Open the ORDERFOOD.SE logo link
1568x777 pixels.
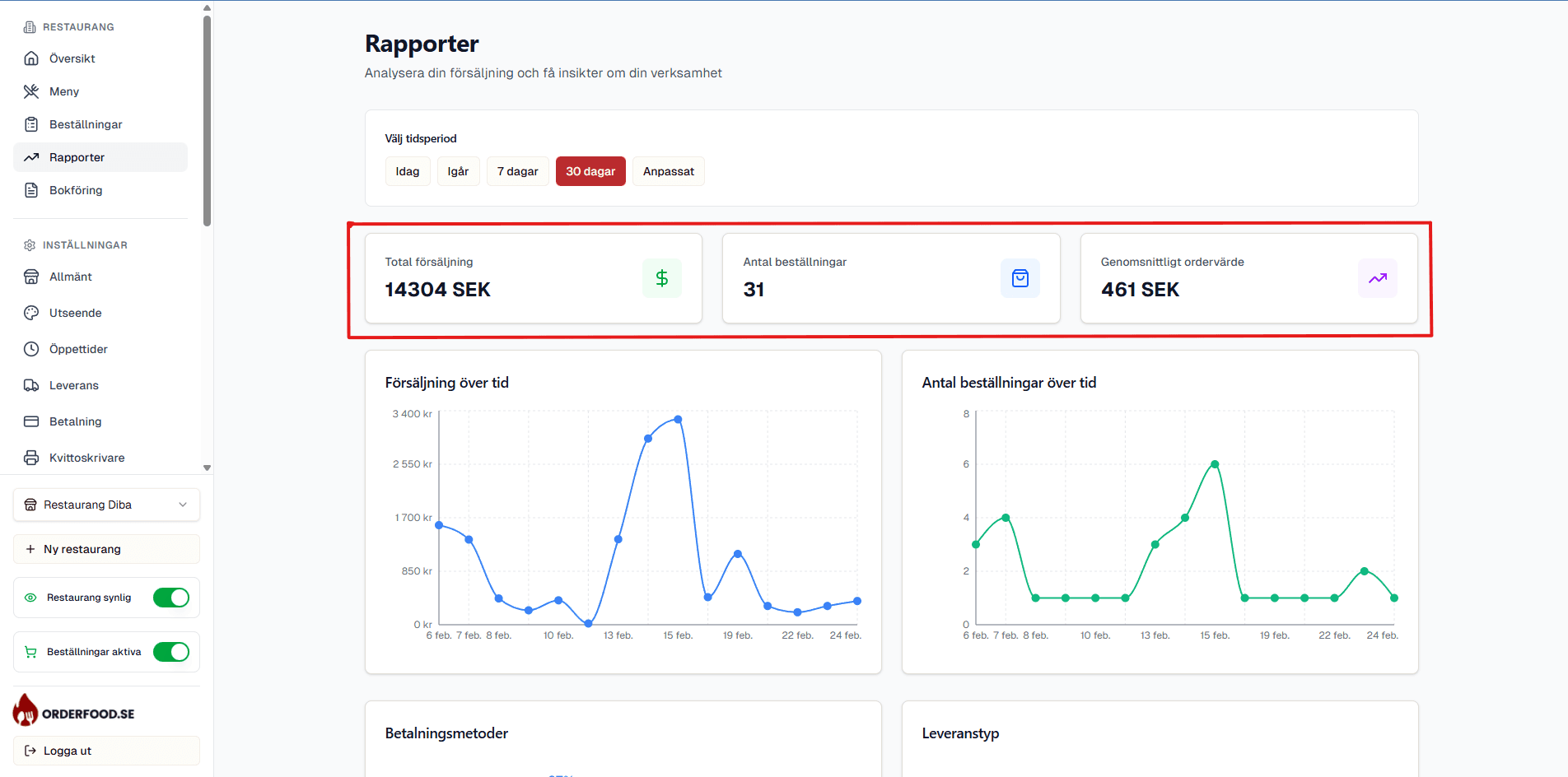click(74, 713)
